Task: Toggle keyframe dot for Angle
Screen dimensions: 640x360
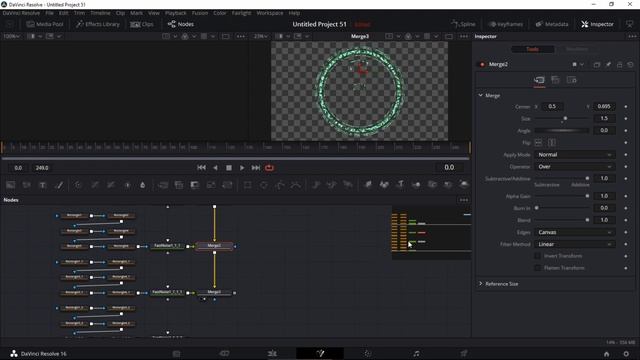Action: pyautogui.click(x=626, y=131)
